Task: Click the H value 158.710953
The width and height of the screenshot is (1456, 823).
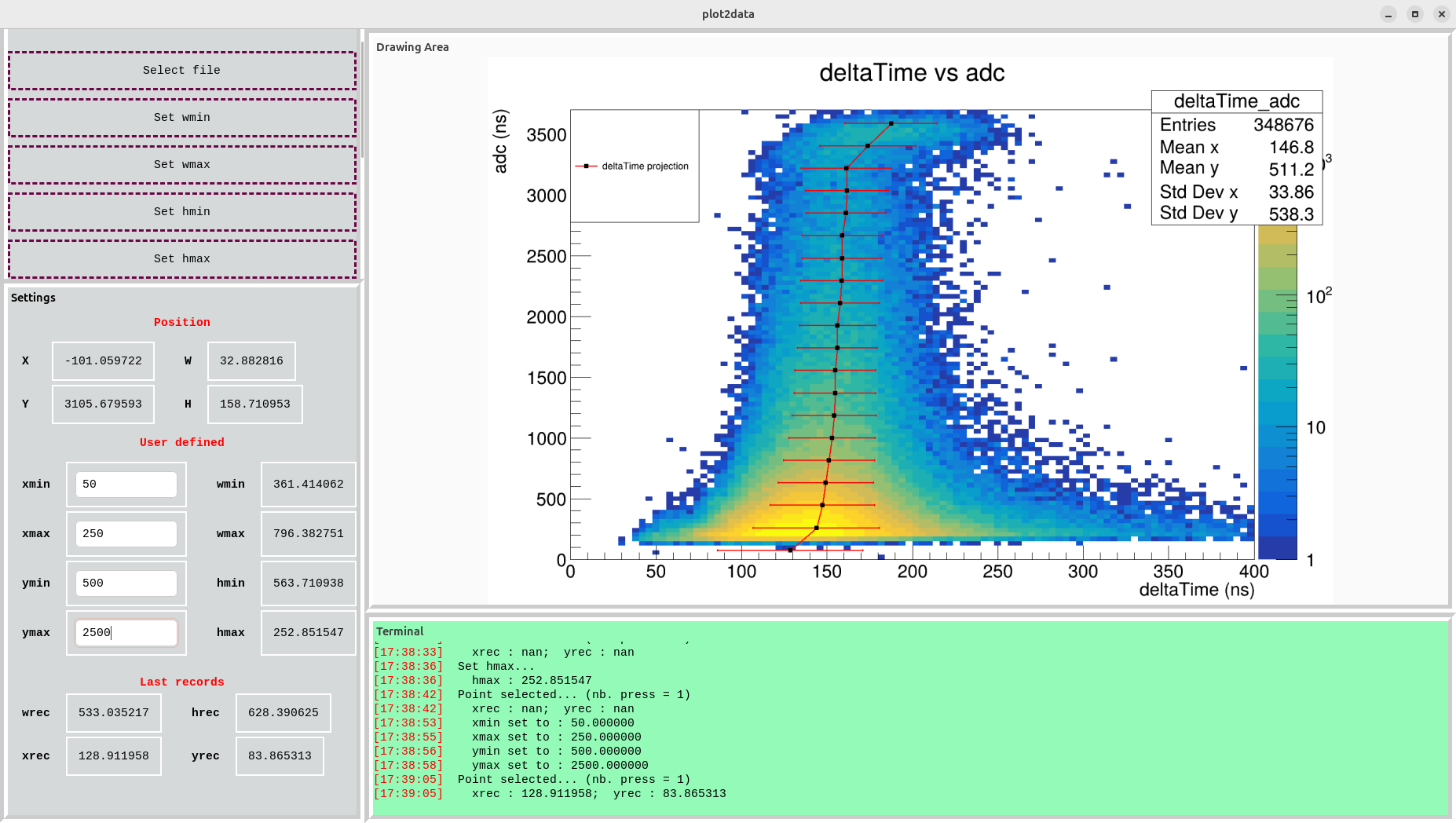Action: click(254, 404)
